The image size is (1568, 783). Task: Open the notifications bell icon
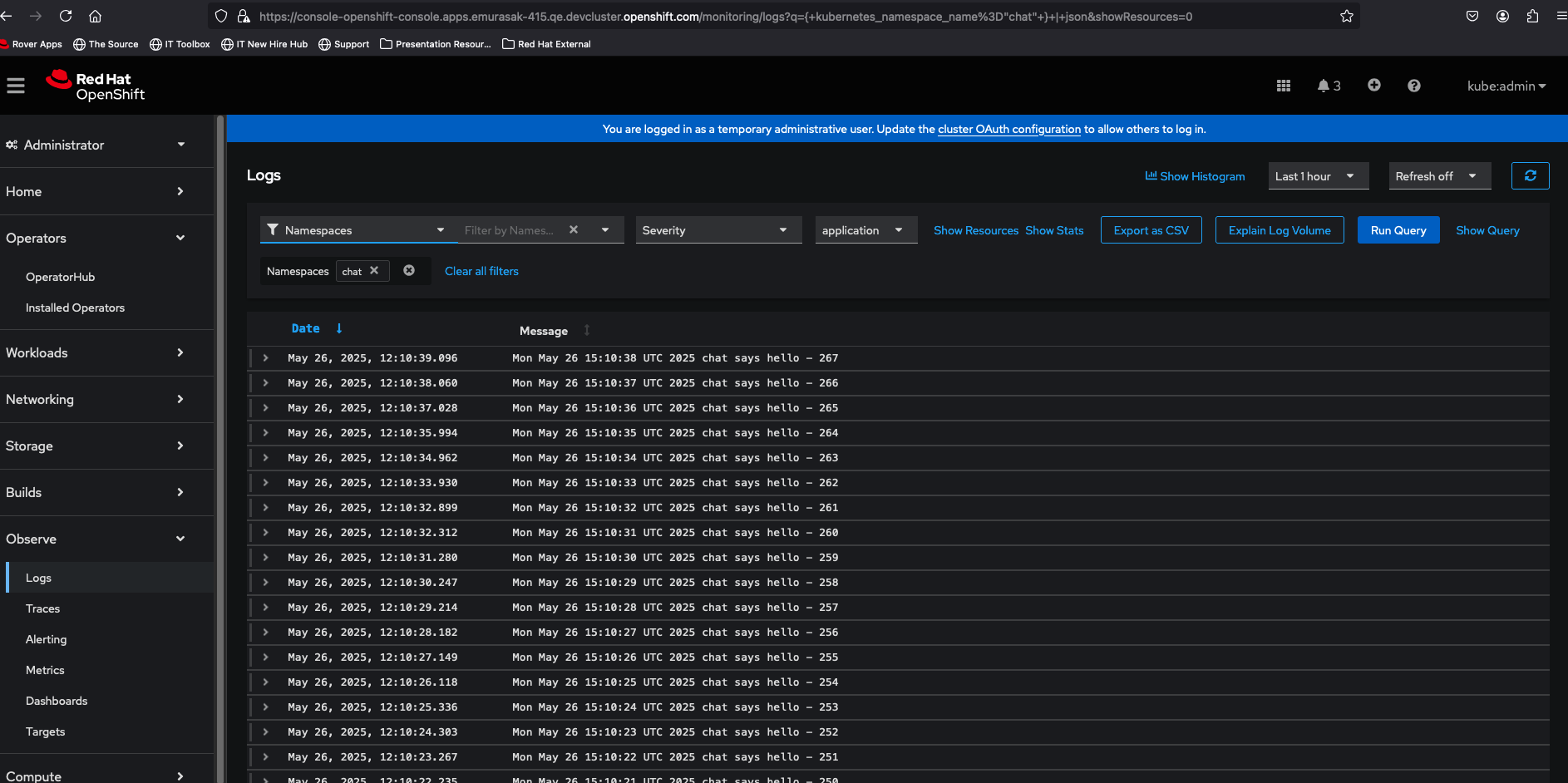[x=1324, y=86]
